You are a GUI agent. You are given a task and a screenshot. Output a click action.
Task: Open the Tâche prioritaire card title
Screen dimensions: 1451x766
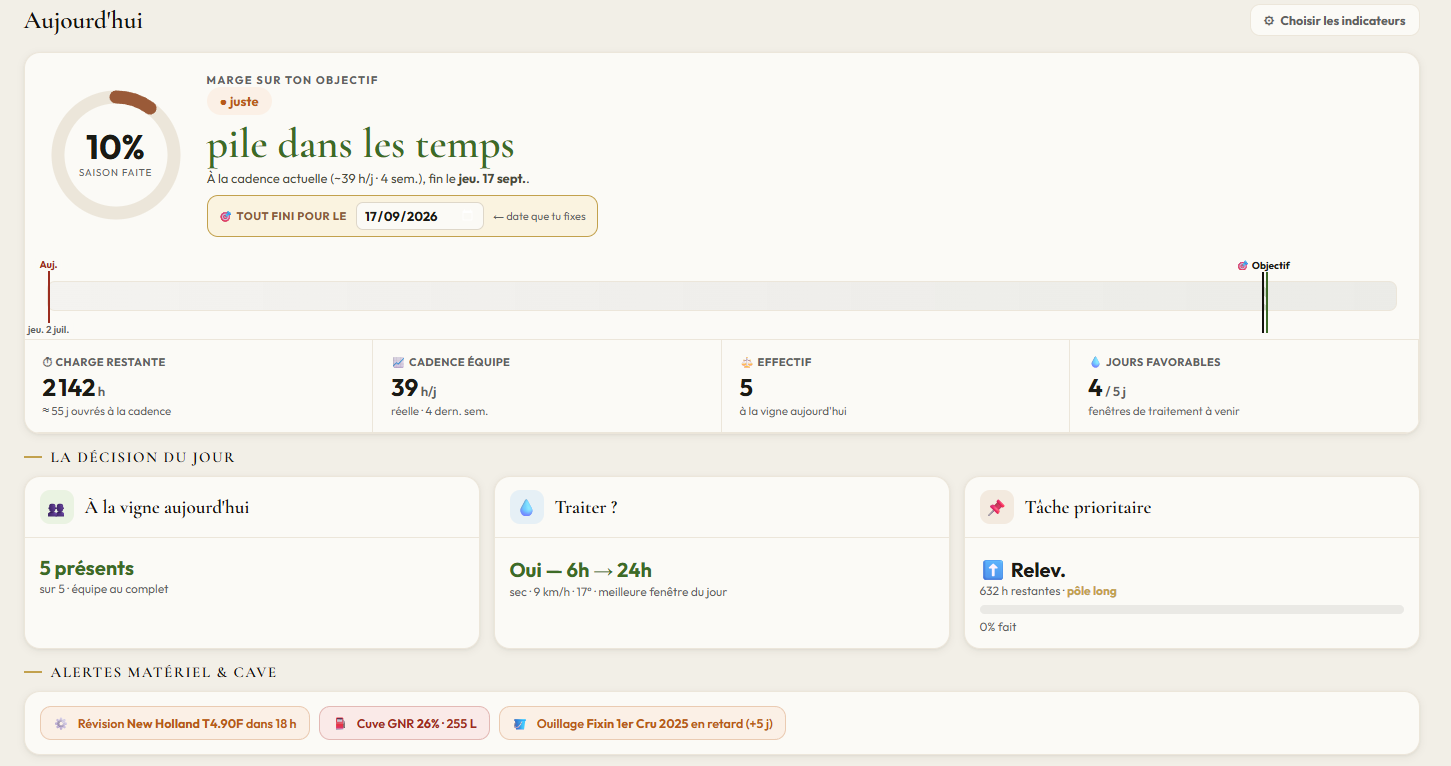click(1088, 507)
